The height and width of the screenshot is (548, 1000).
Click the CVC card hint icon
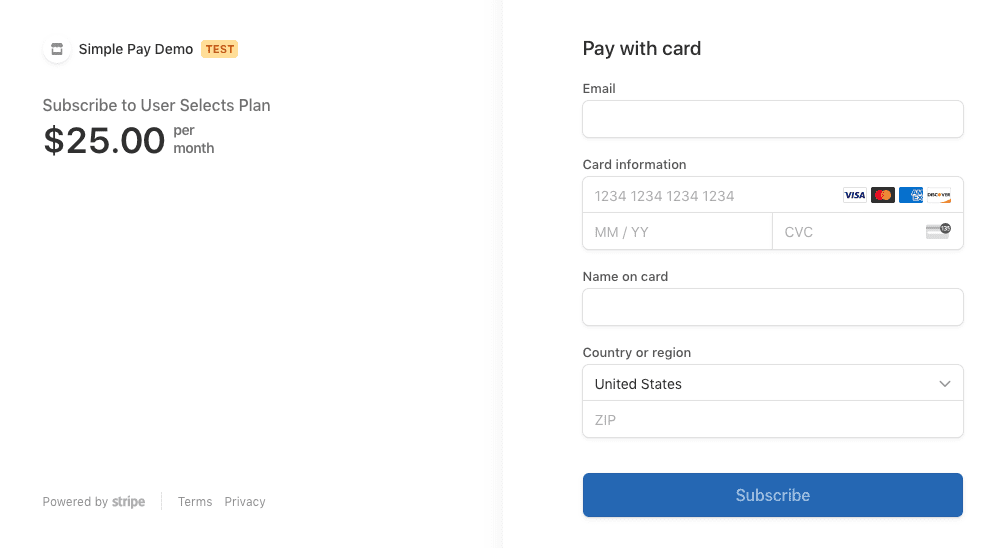[x=938, y=231]
